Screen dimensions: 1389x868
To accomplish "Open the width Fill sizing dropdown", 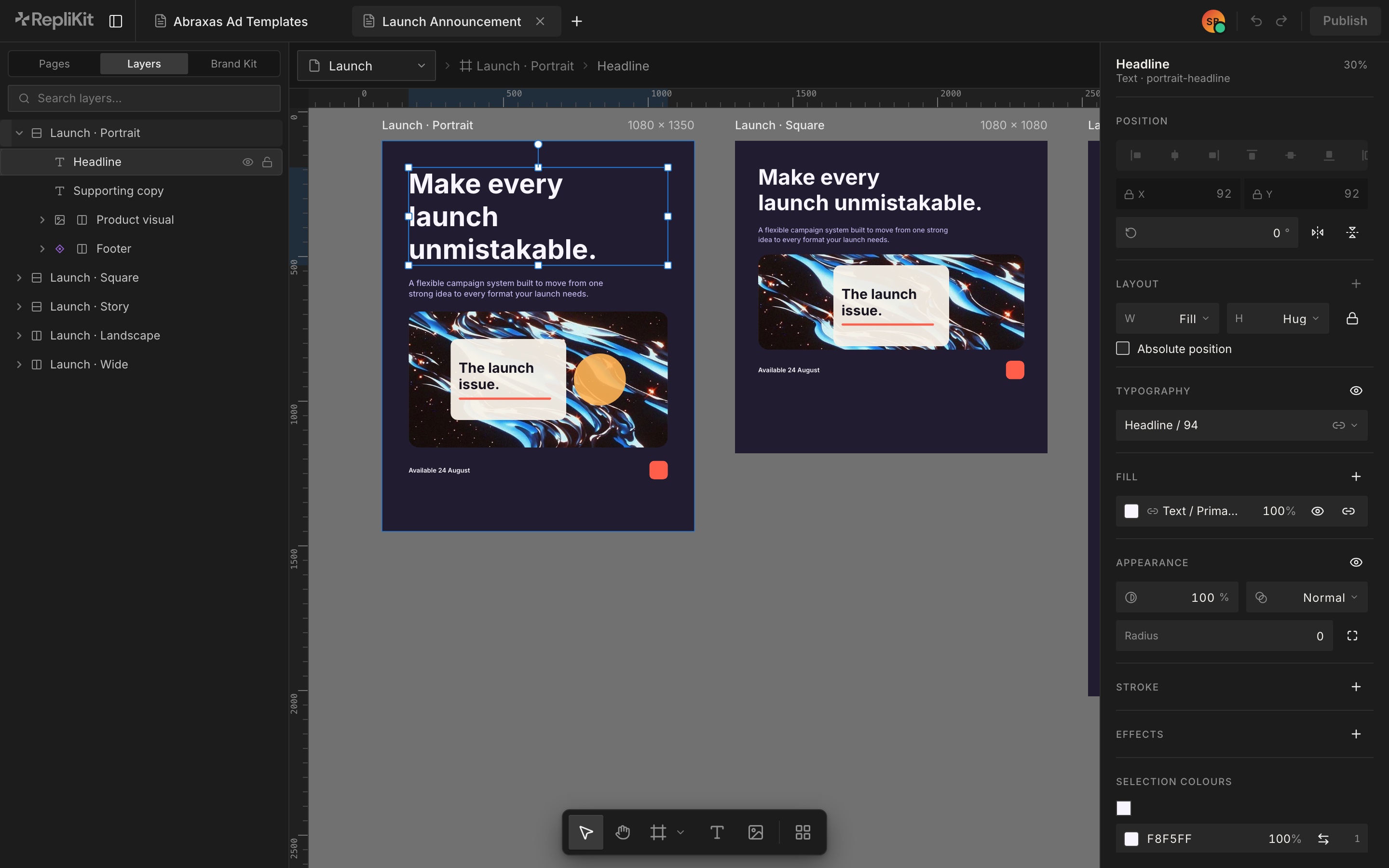I will pyautogui.click(x=1167, y=318).
